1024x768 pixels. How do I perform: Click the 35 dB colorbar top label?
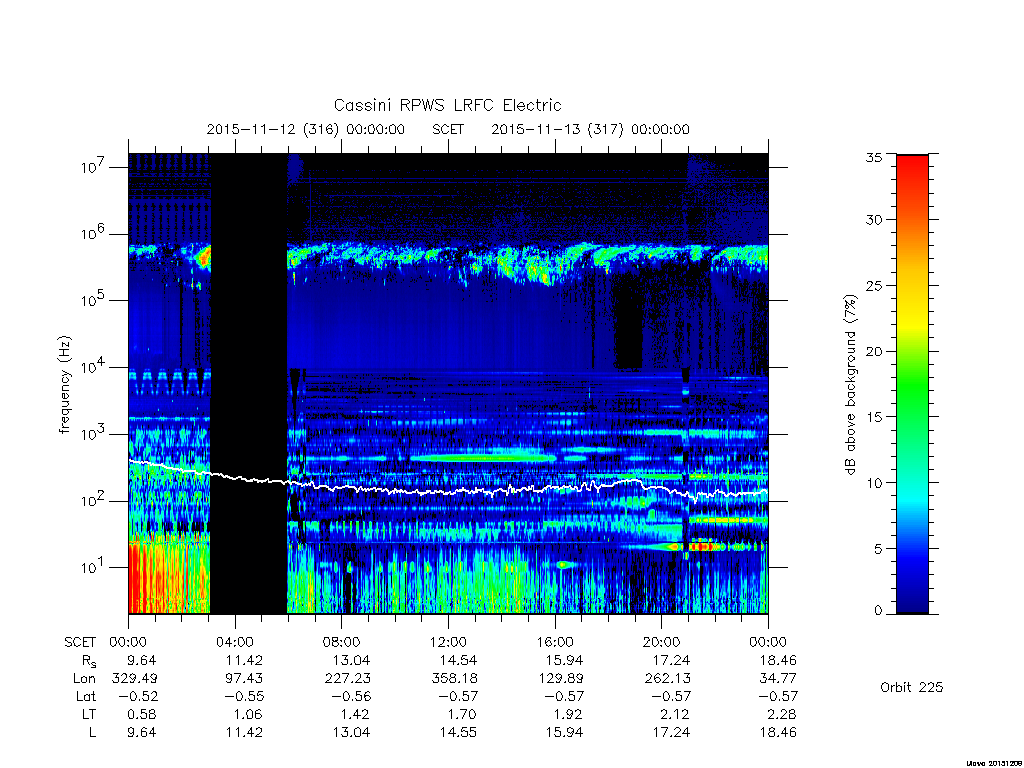click(x=873, y=157)
